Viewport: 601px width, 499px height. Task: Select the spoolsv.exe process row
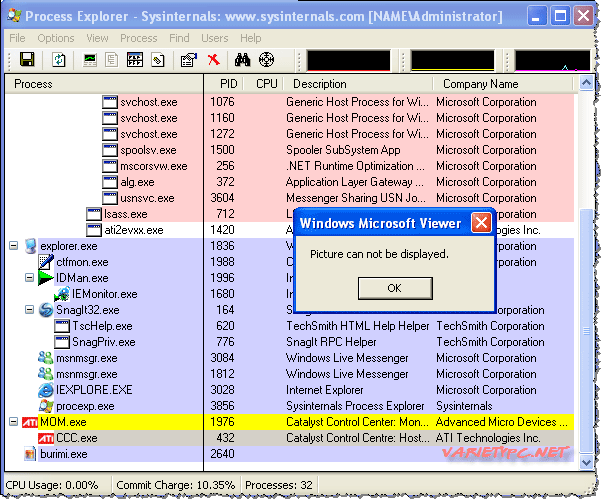coord(289,150)
